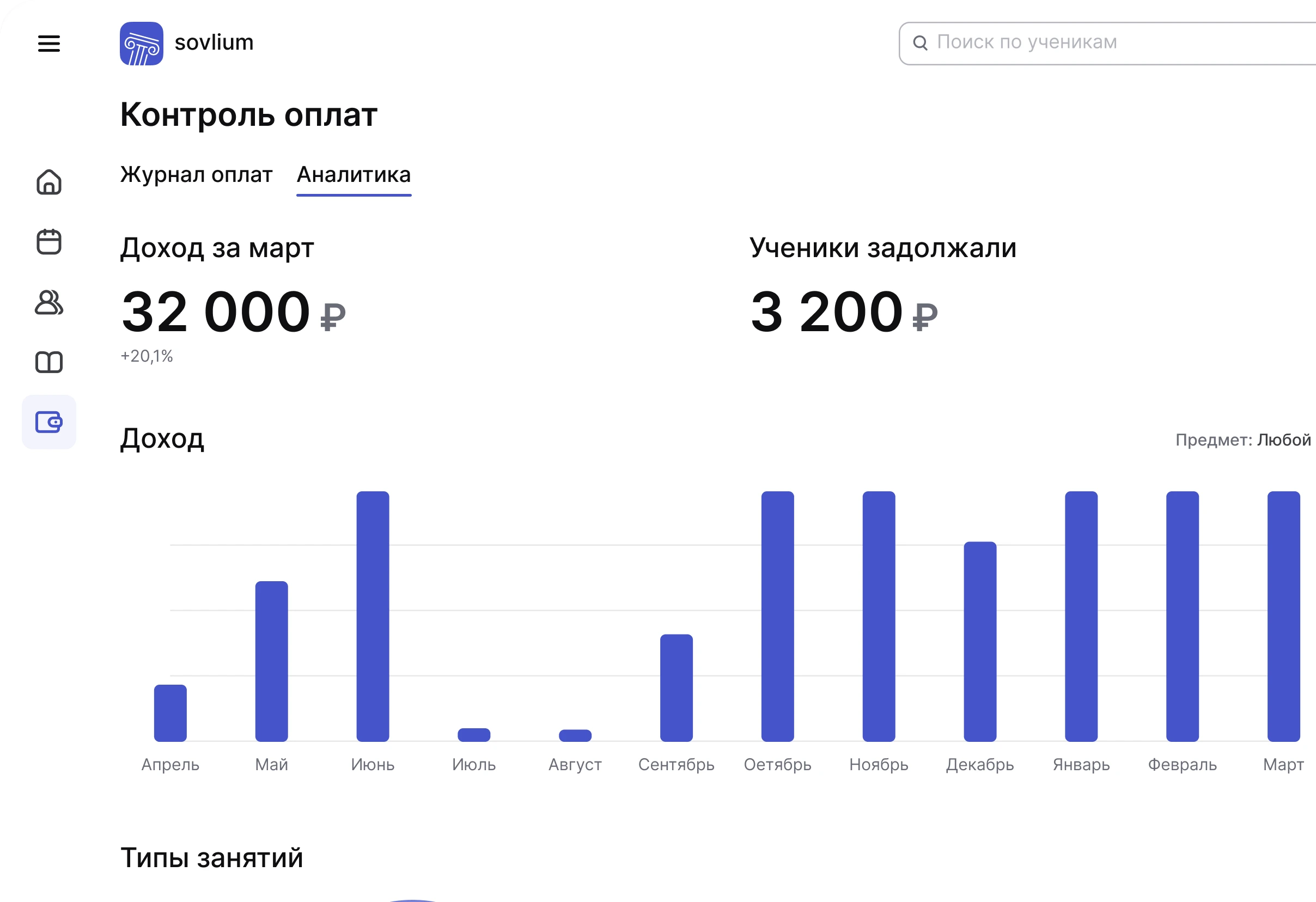Switch to the Журнал оплат tab
This screenshot has height=902, width=1316.
coord(196,175)
